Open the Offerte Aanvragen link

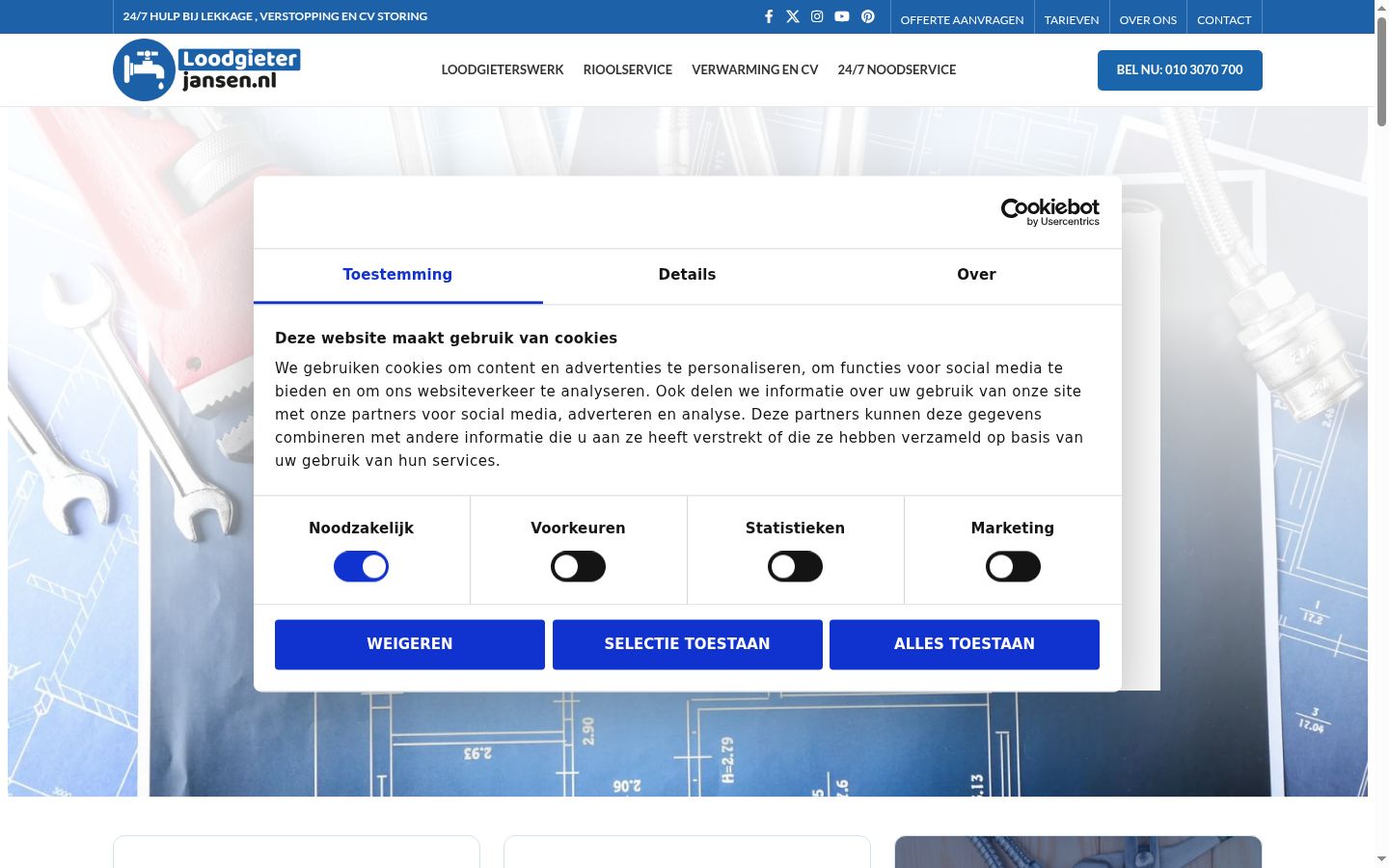962,19
